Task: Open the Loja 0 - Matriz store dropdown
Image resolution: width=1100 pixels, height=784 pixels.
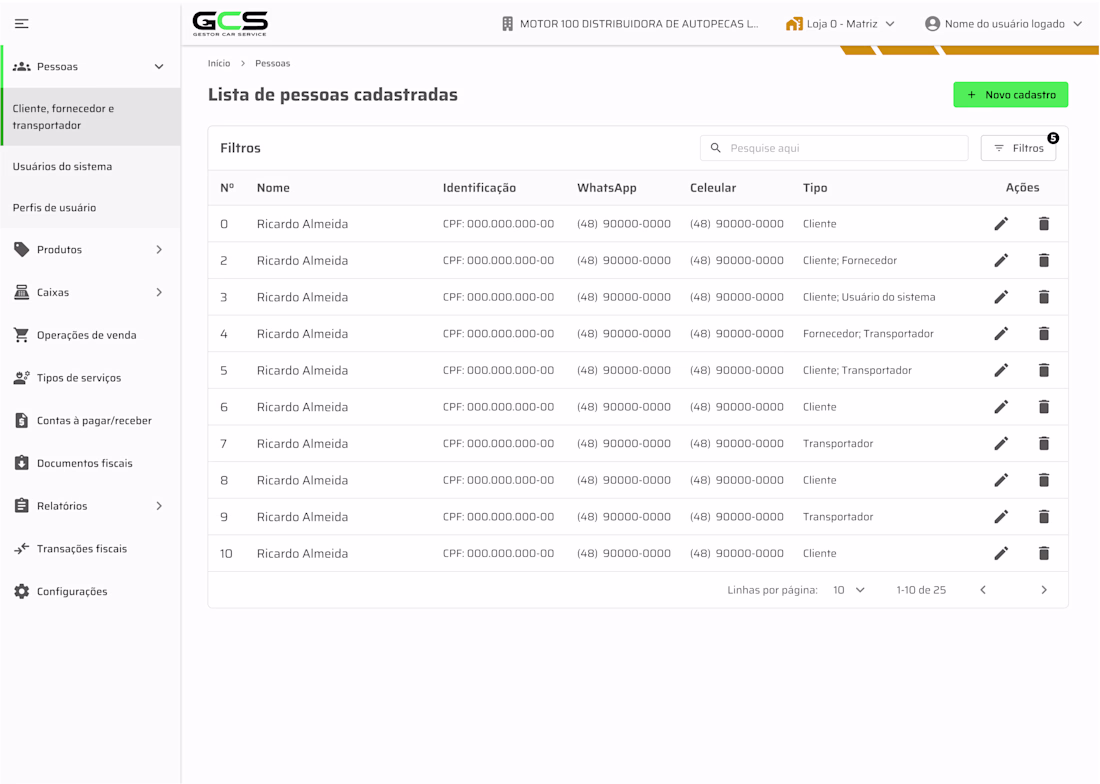Action: 840,24
